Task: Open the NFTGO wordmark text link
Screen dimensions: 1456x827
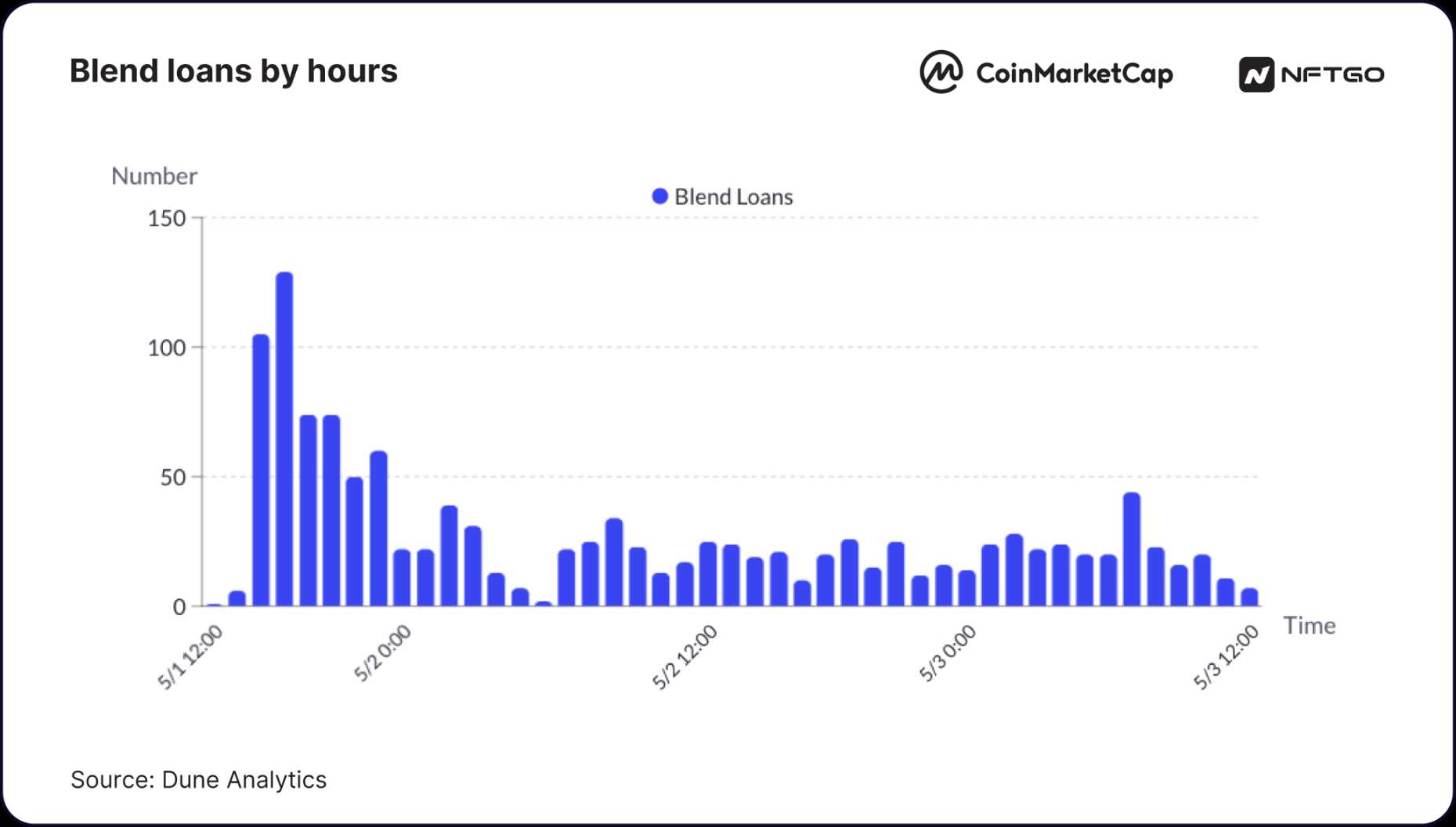Action: [1332, 75]
